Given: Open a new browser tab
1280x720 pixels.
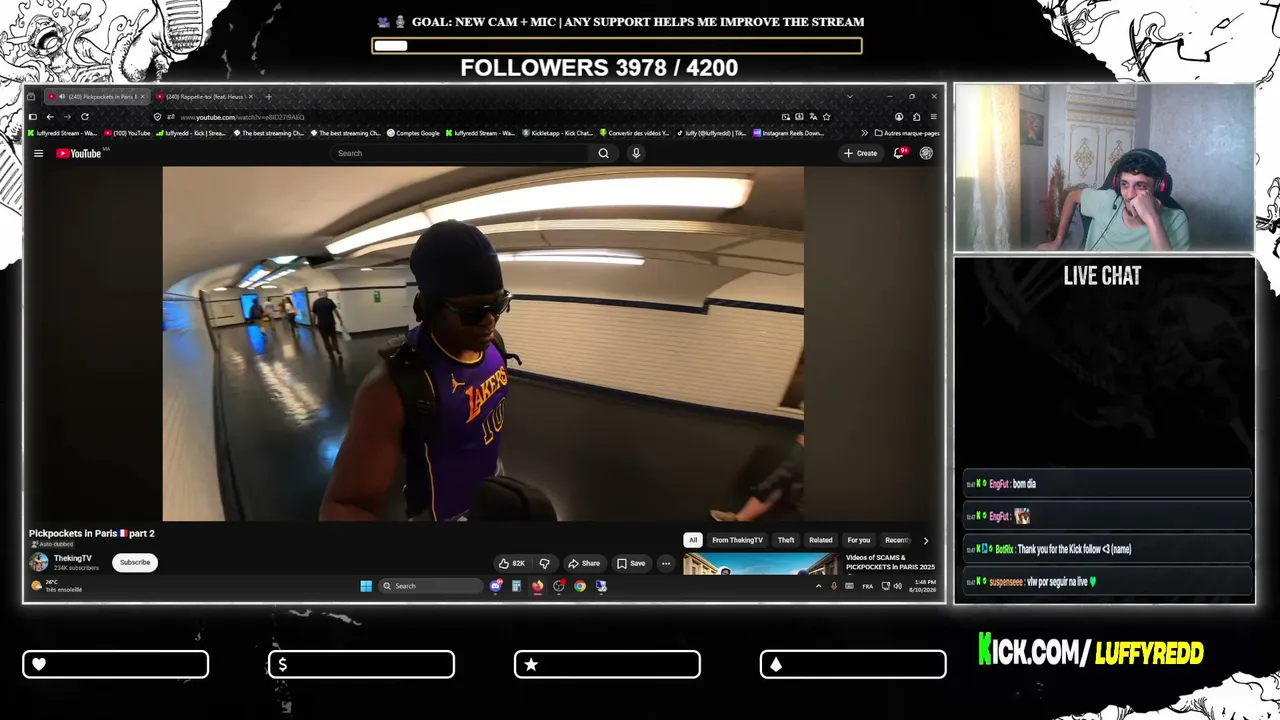Looking at the screenshot, I should coord(268,97).
